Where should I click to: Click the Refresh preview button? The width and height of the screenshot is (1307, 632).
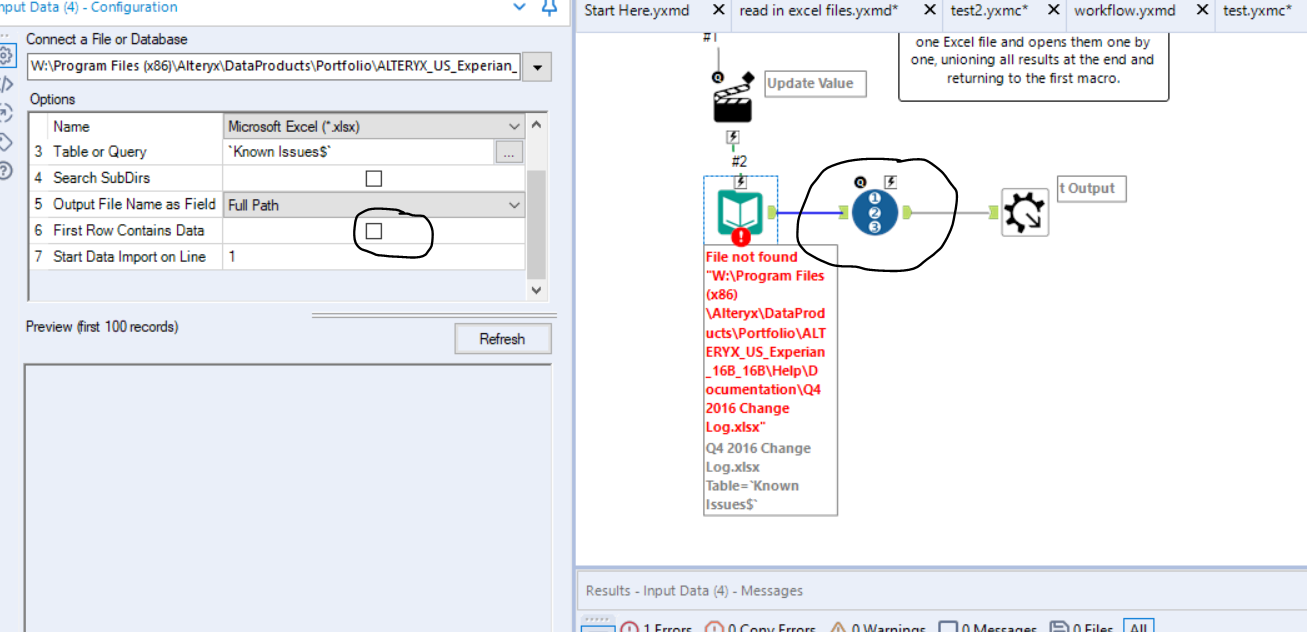[502, 339]
